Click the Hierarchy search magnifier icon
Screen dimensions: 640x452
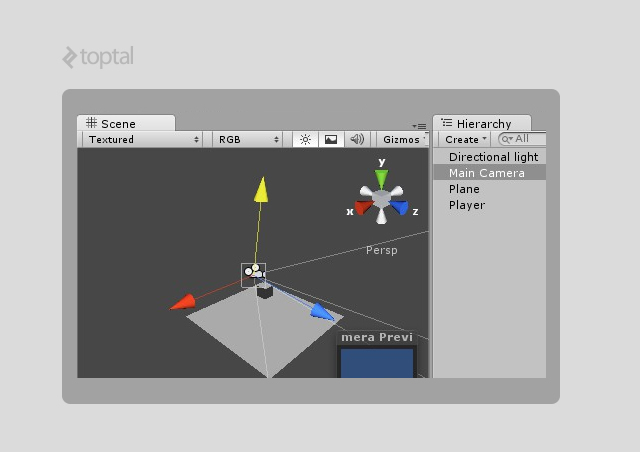pos(507,139)
